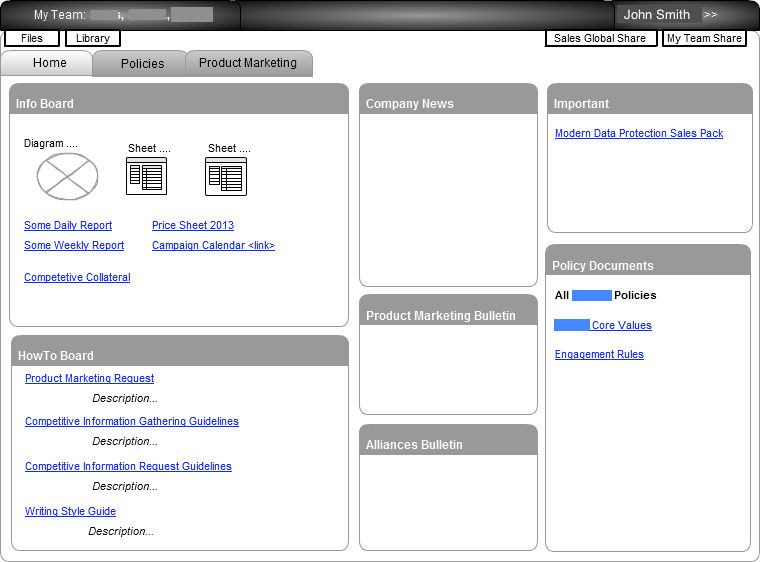Open Sales Global Share
The width and height of the screenshot is (760, 562).
pos(600,38)
